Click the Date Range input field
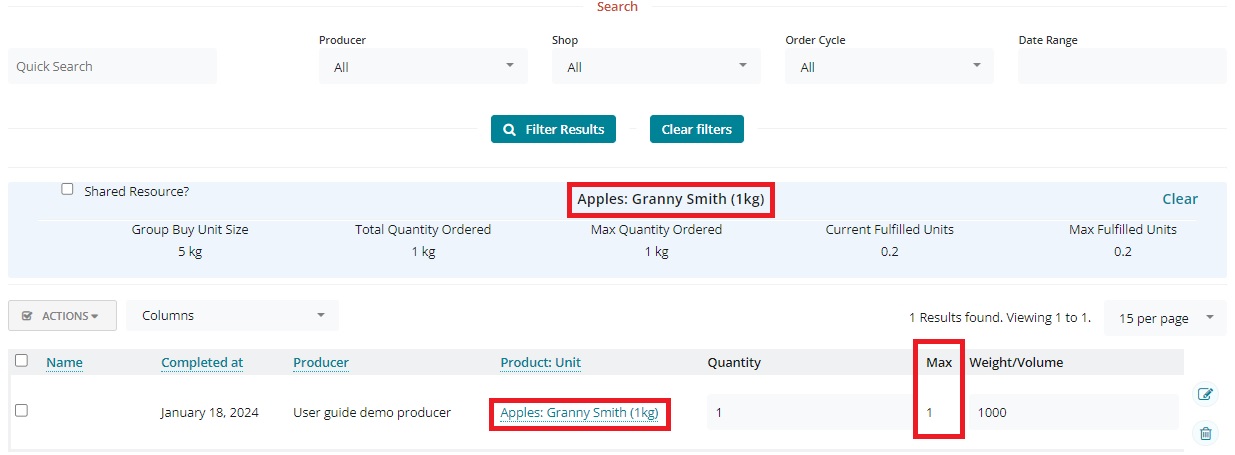This screenshot has height=455, width=1235. [x=1121, y=66]
